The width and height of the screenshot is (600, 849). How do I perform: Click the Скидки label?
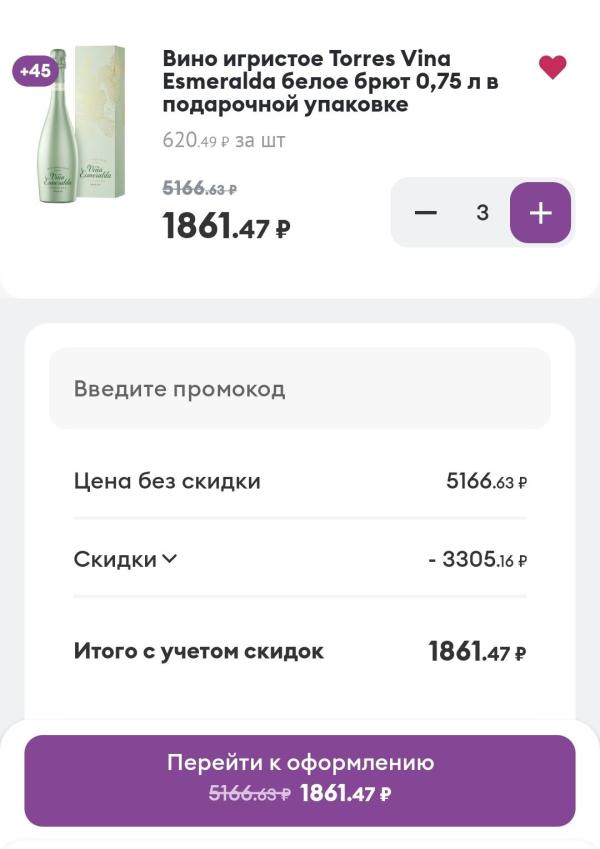[x=115, y=560]
